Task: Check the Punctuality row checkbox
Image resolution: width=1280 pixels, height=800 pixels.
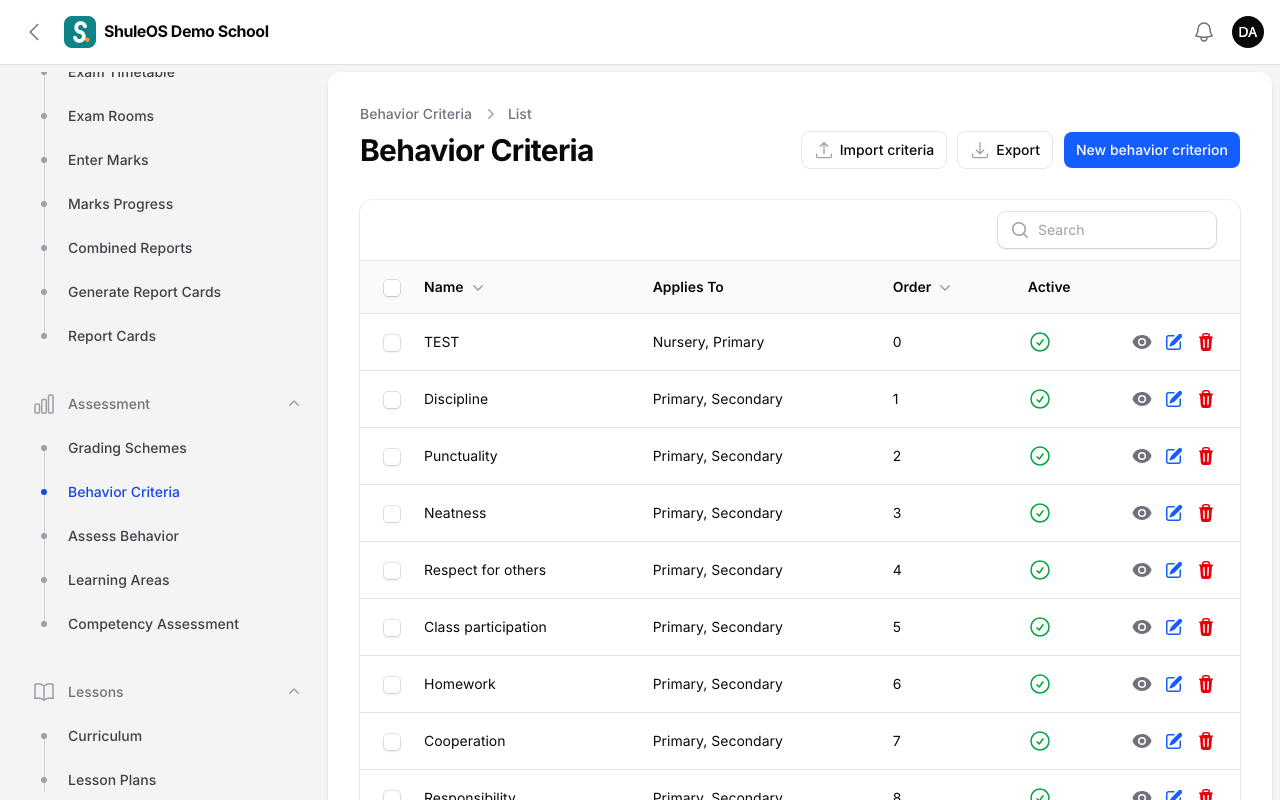Action: (x=392, y=457)
